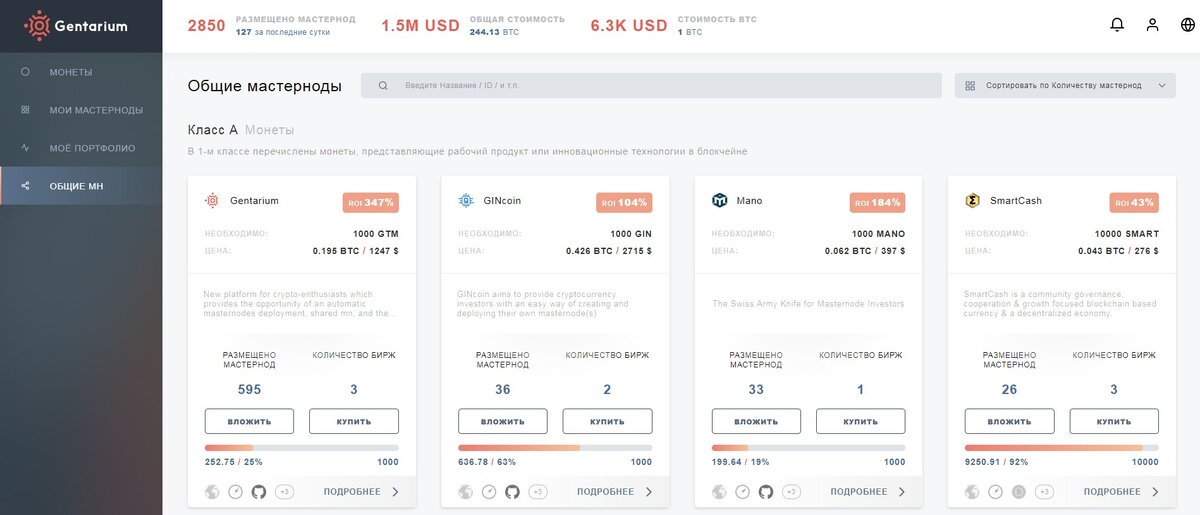This screenshot has height=515, width=1200.
Task: Open website globe icon on GINcoin card
Action: point(465,492)
